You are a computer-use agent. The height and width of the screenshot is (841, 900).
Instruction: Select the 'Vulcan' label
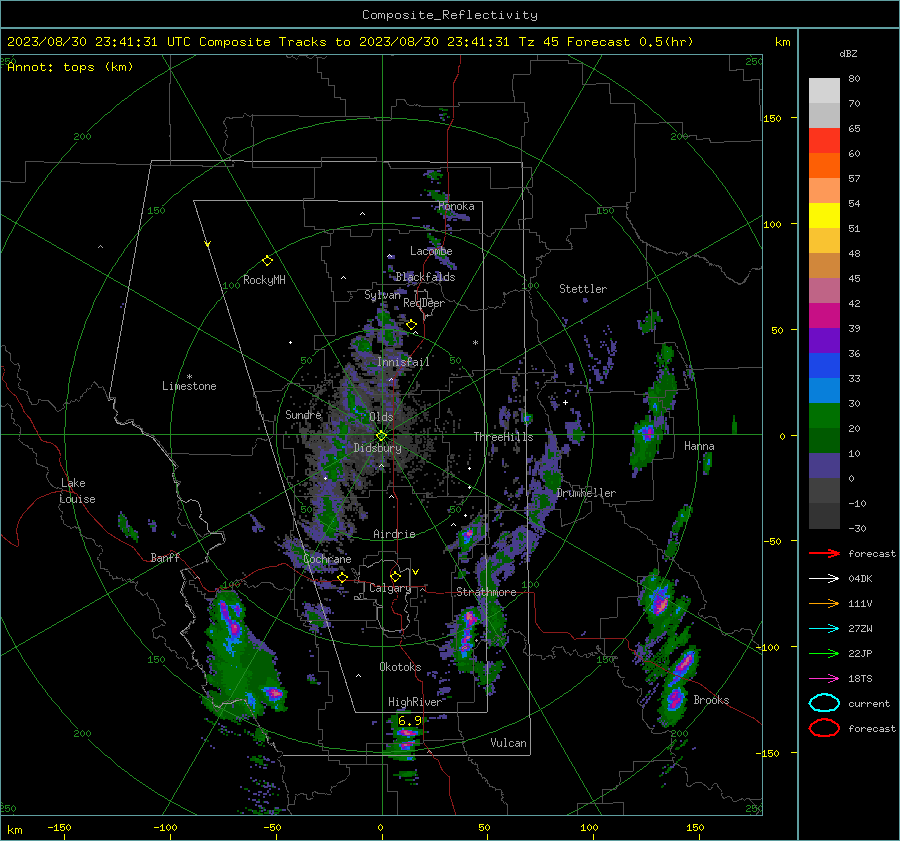508,743
